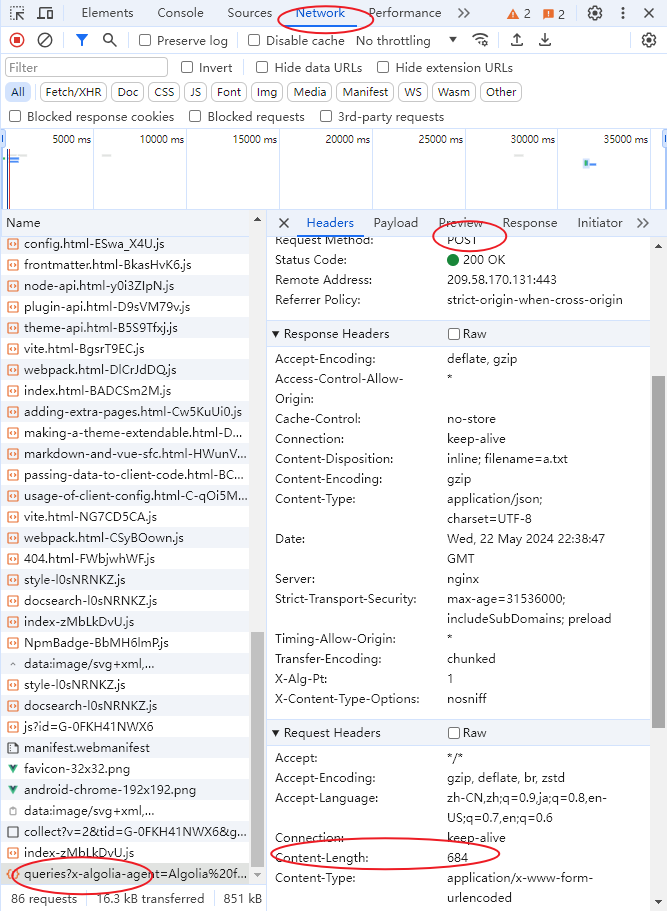Clear the network log
Screen dimensions: 667x911
pos(45,40)
